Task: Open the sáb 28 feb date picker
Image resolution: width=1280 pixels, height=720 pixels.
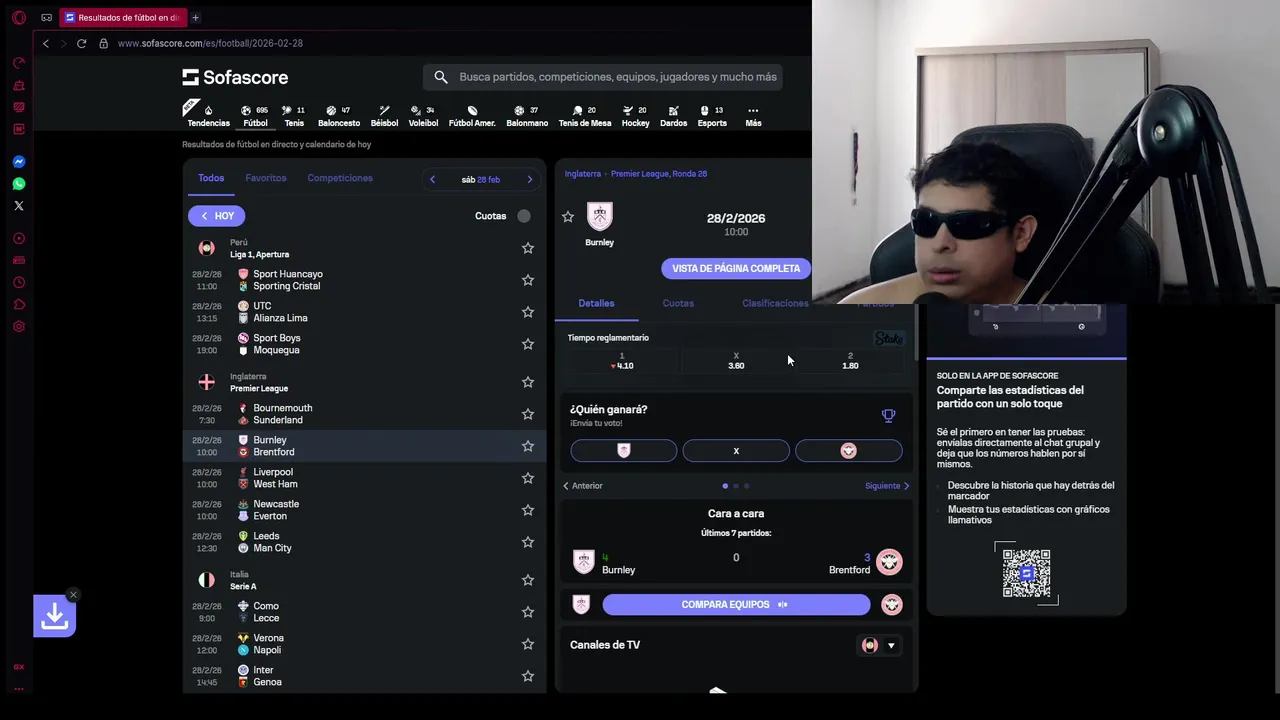Action: (x=481, y=180)
